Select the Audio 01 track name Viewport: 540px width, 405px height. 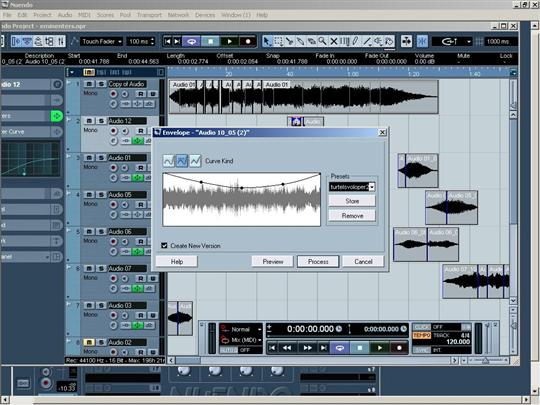[x=127, y=158]
